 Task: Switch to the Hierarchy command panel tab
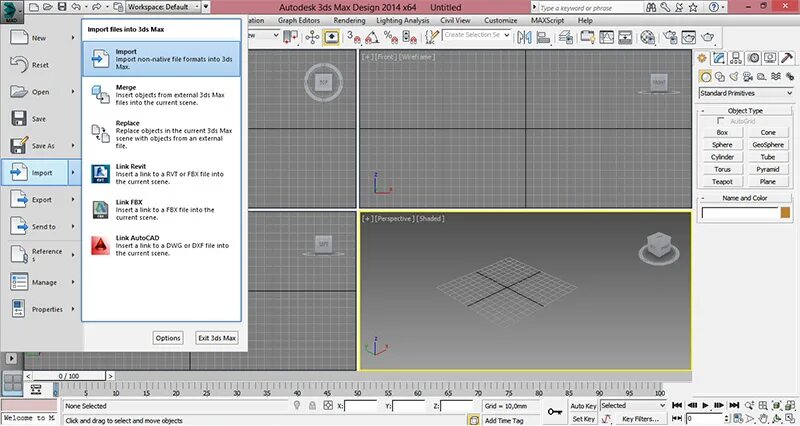point(736,58)
